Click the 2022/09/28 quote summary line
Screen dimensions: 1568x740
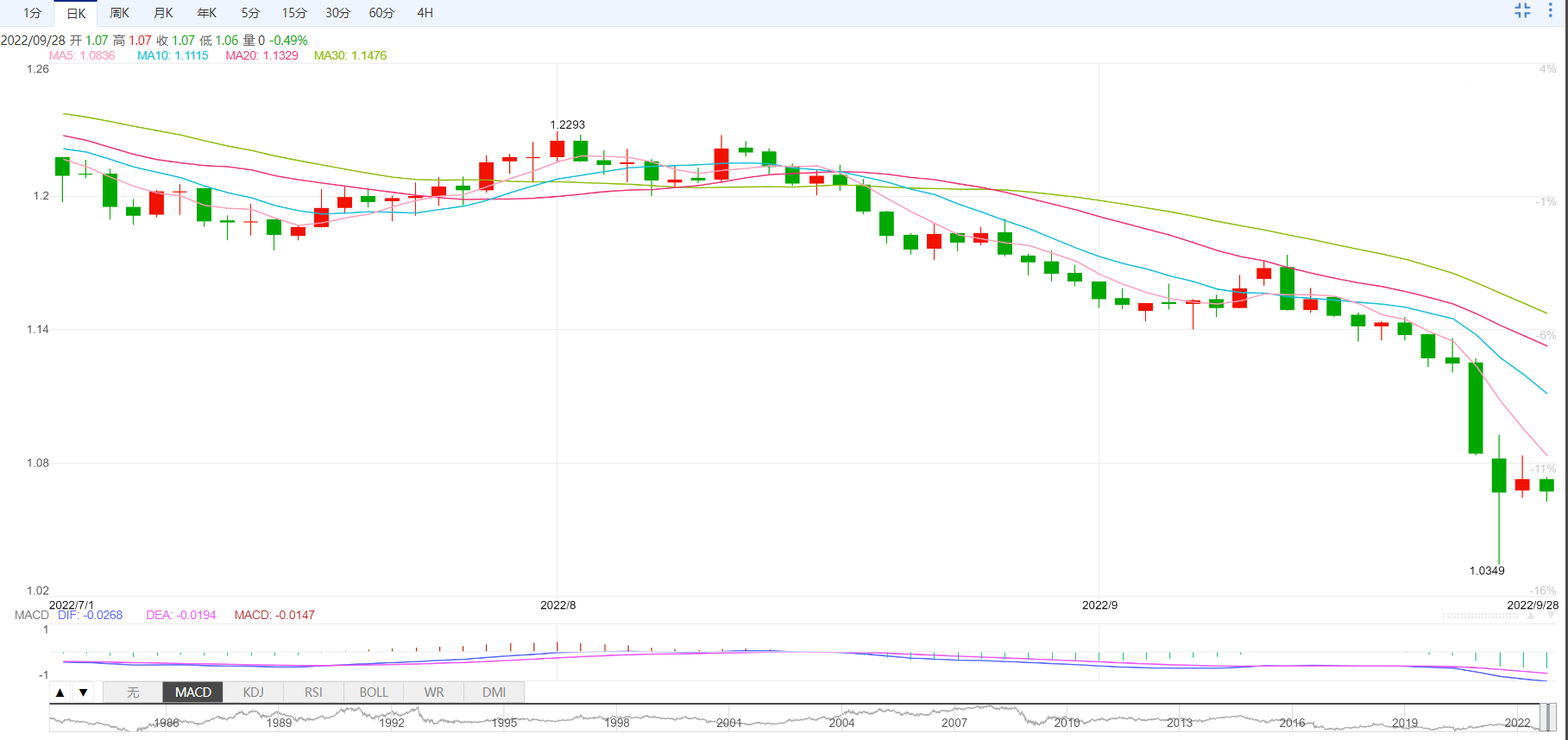coord(154,41)
